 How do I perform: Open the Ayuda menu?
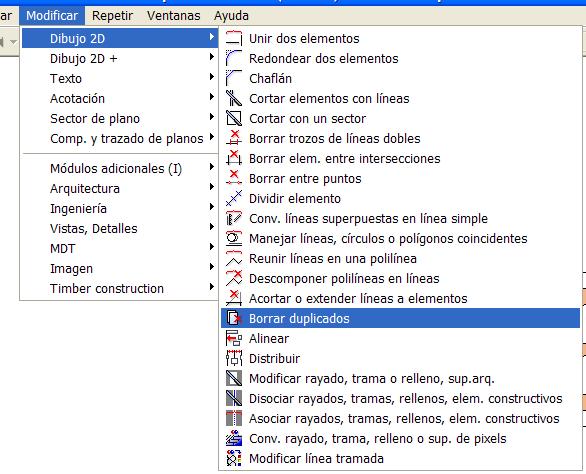231,16
